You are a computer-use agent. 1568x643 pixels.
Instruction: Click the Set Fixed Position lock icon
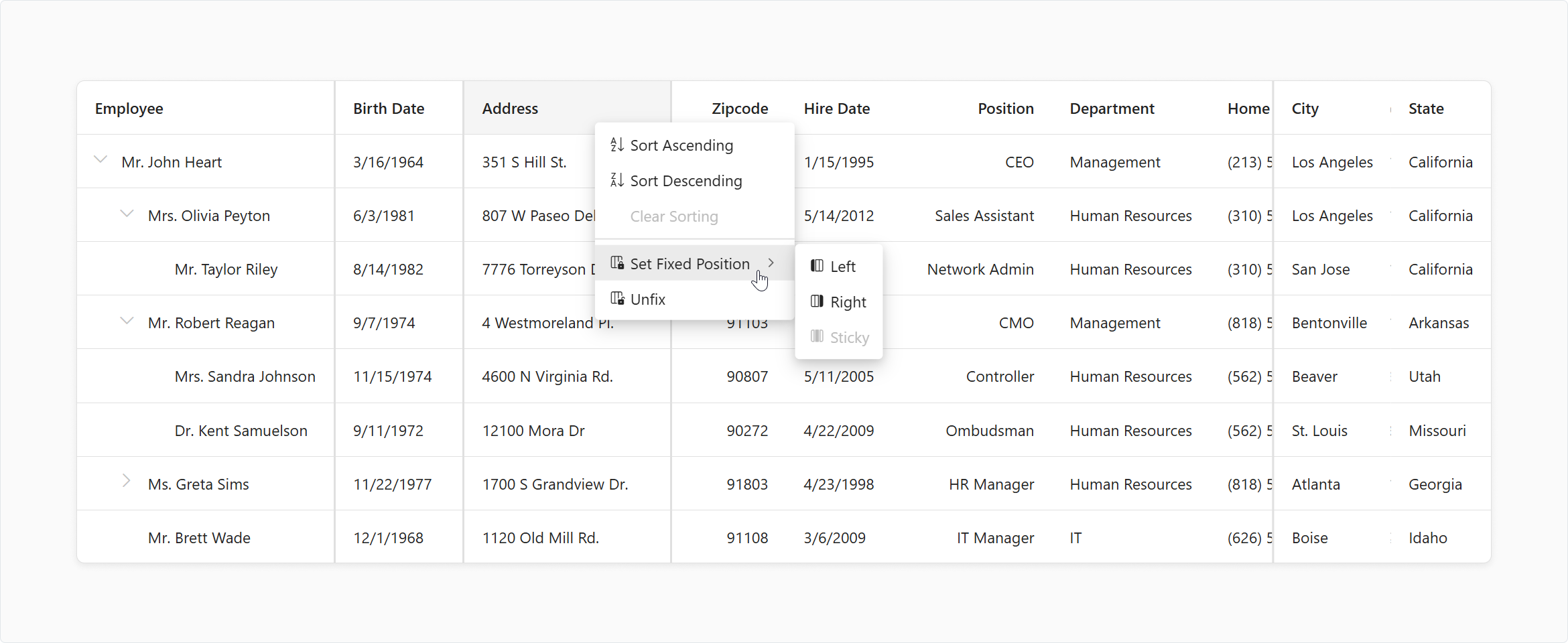coord(617,263)
